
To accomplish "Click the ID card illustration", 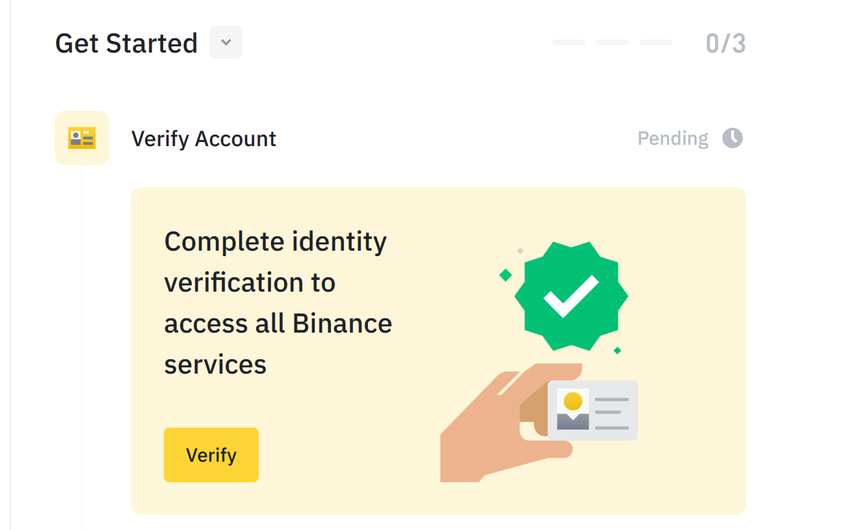I will (x=593, y=410).
